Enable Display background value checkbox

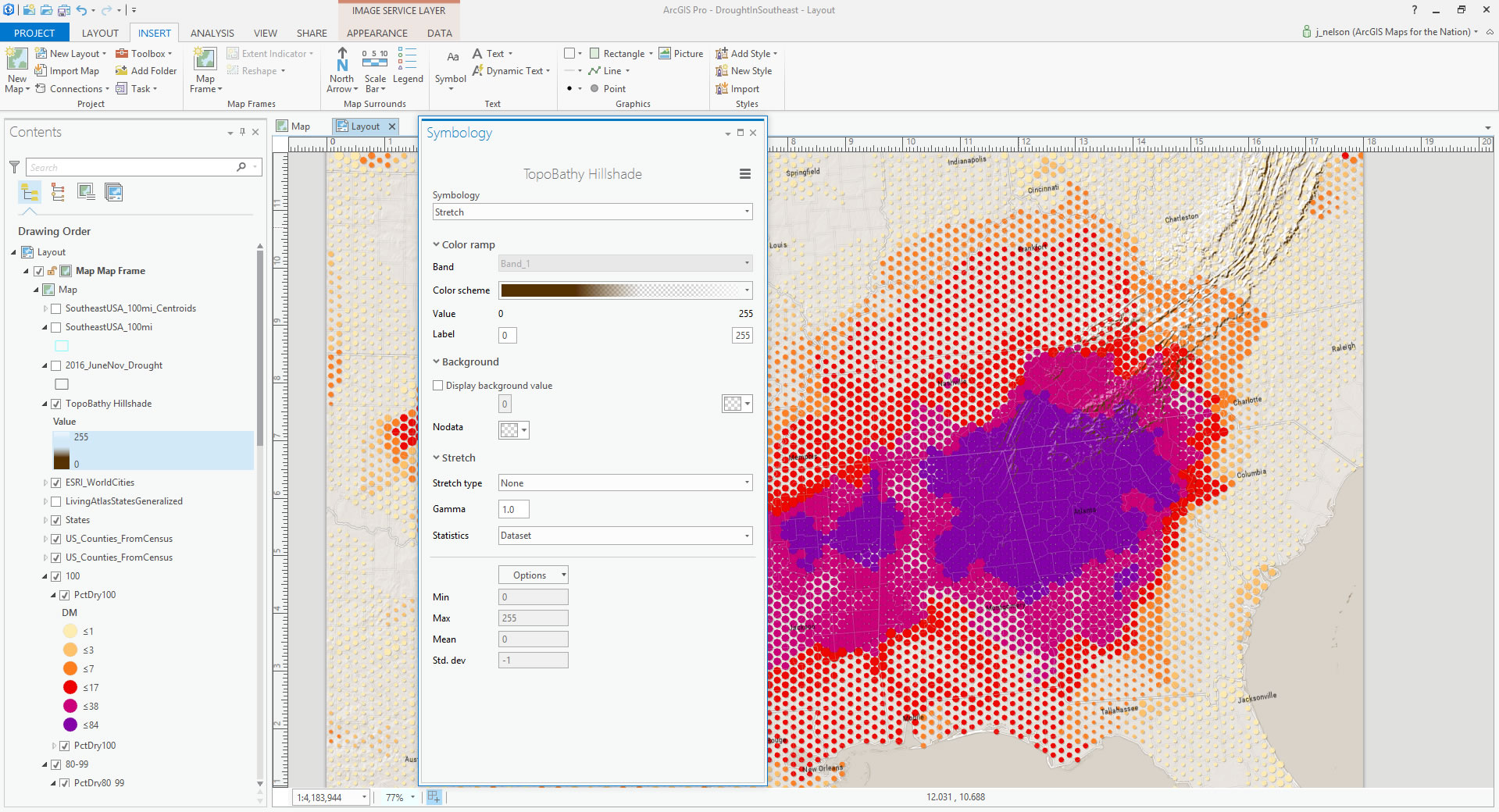click(438, 386)
